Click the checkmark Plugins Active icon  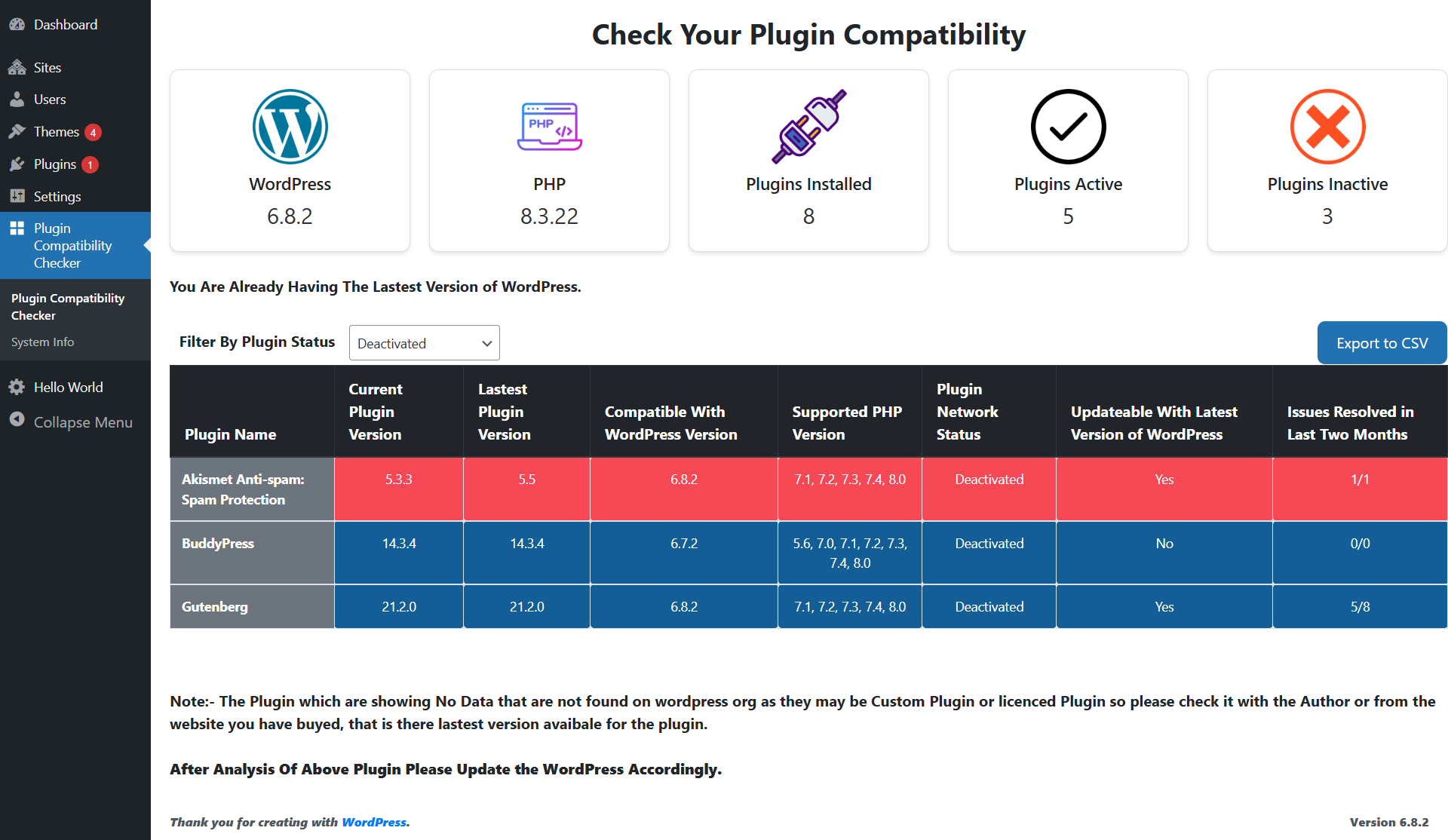click(x=1068, y=127)
